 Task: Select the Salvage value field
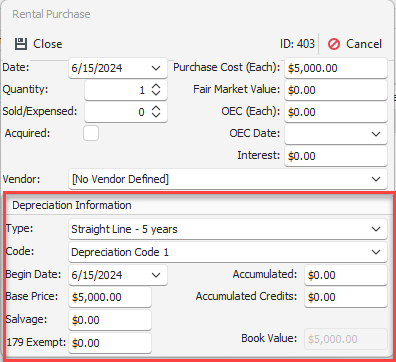pyautogui.click(x=110, y=320)
